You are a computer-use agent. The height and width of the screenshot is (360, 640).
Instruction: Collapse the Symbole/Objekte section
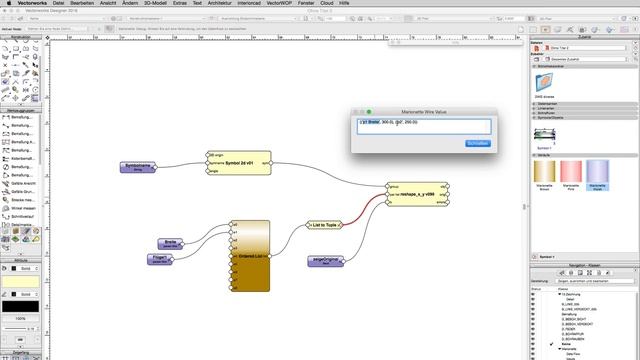pos(534,118)
